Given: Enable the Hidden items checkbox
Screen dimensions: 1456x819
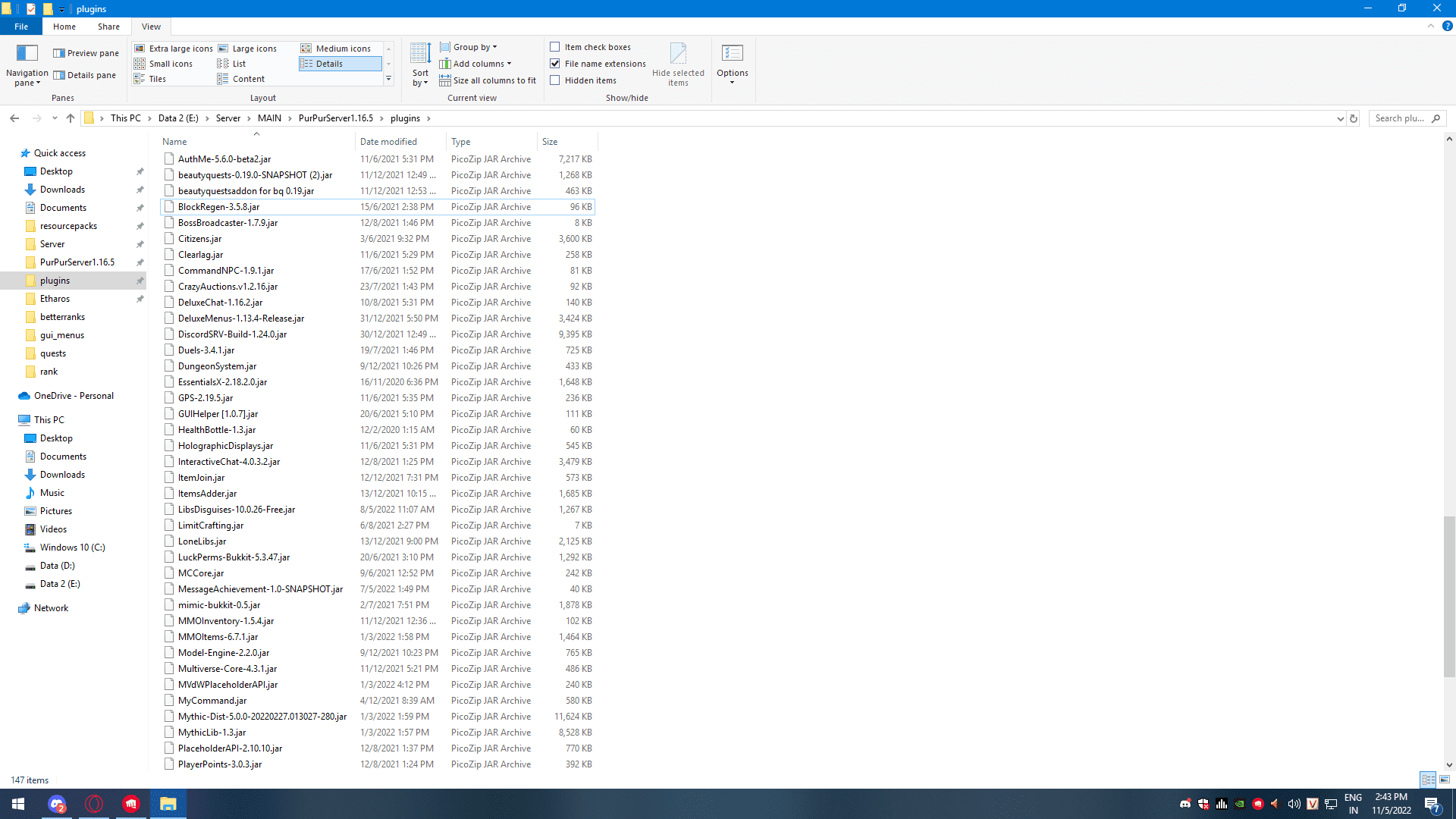Looking at the screenshot, I should click(555, 80).
